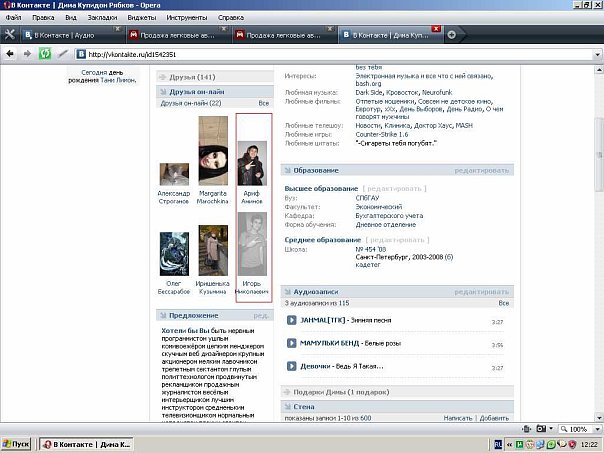
Task: Open Ариф friend avatar
Action: pos(252,163)
